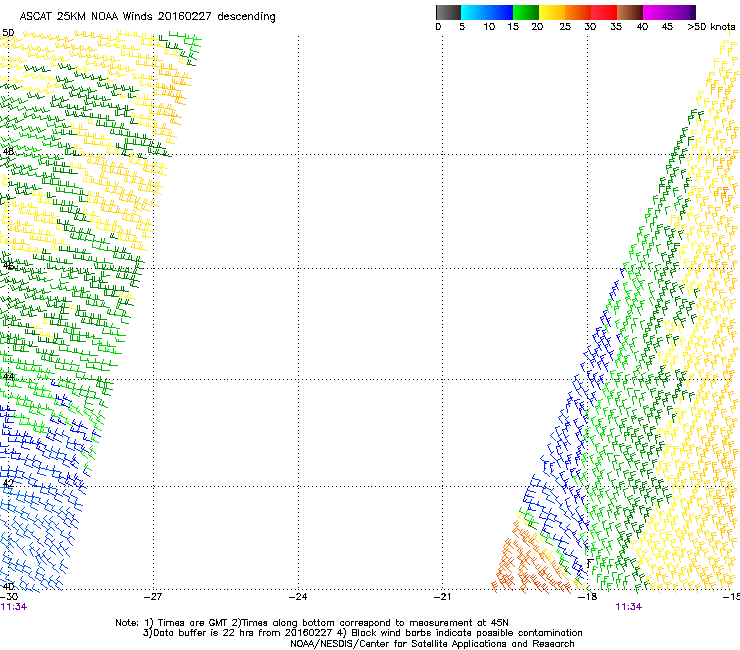
Task: Click the NOAA/NESDIS credit line
Action: [x=432, y=644]
